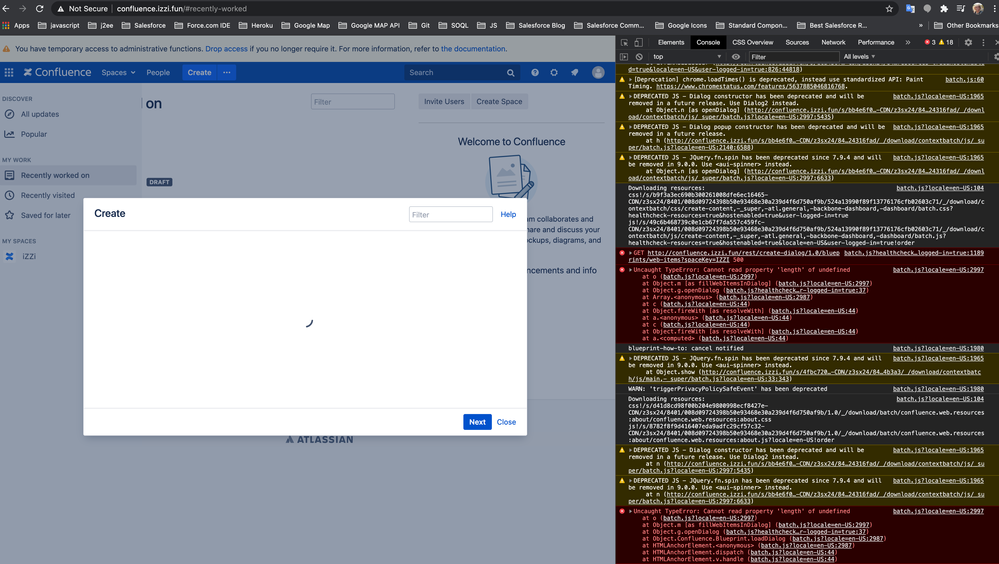
Task: Expand more DevTools tabs chevron
Action: (x=908, y=42)
